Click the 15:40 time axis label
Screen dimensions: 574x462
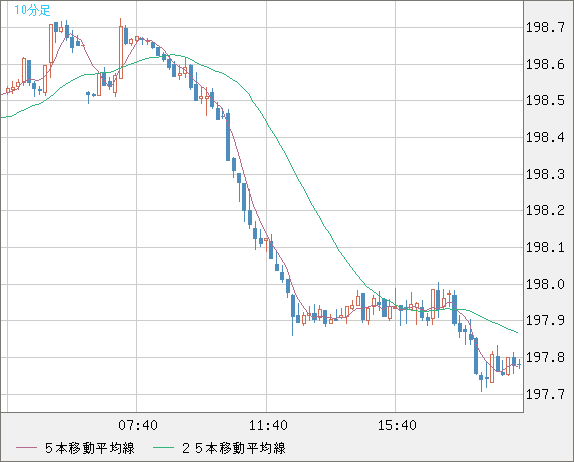[x=397, y=425]
